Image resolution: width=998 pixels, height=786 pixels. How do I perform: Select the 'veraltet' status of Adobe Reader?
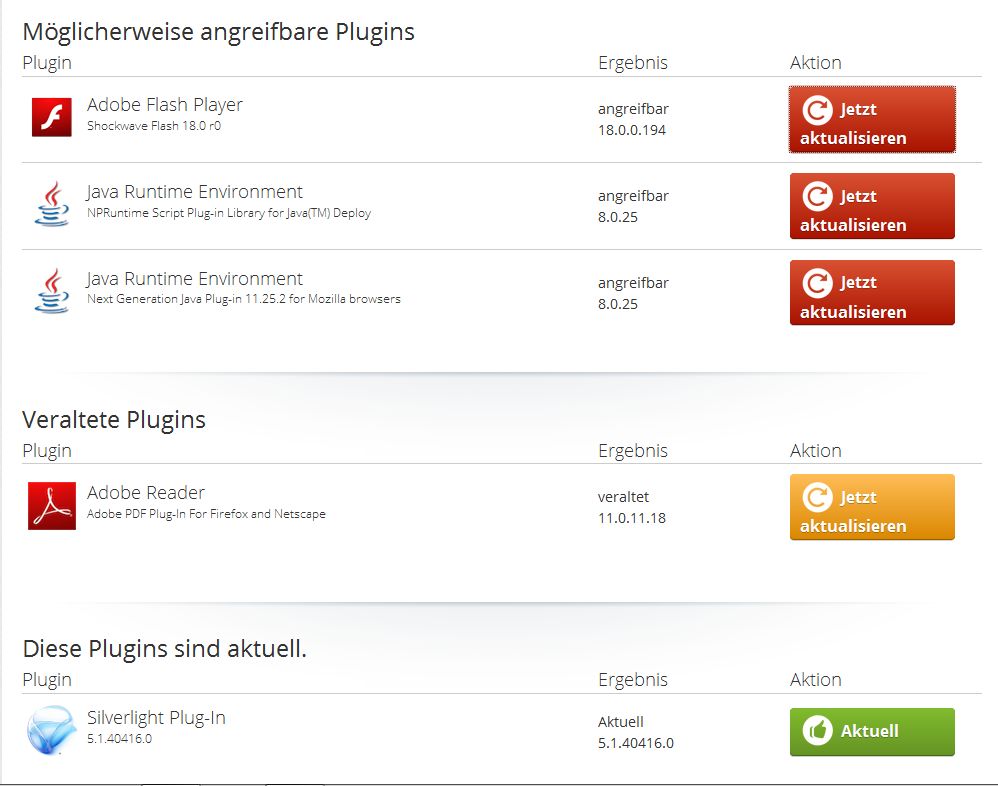click(624, 497)
